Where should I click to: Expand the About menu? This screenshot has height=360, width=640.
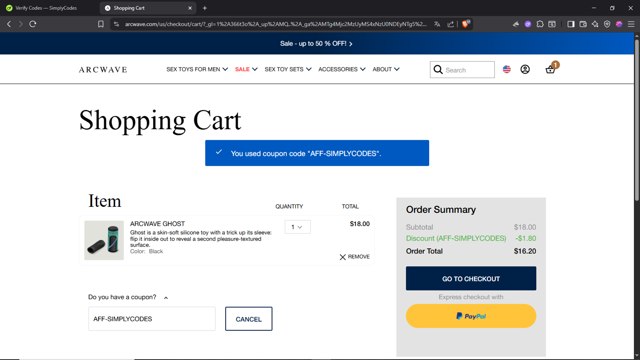(386, 69)
